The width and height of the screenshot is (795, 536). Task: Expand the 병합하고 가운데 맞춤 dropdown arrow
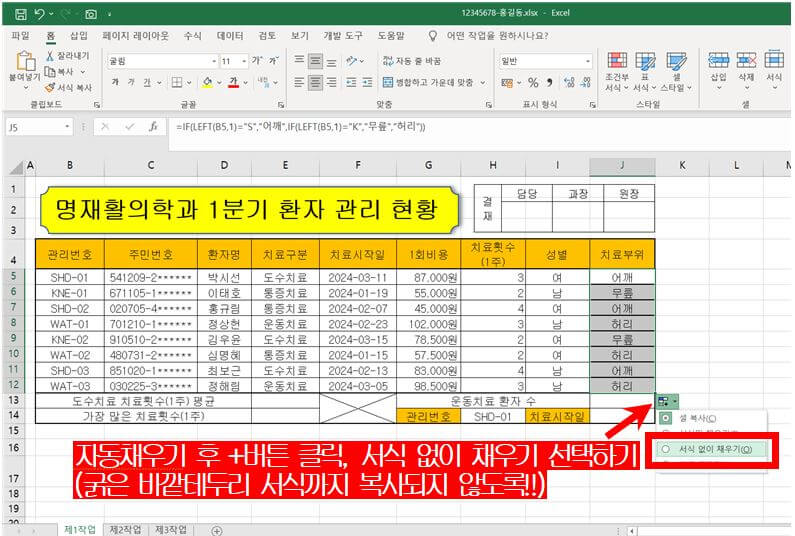pyautogui.click(x=483, y=82)
